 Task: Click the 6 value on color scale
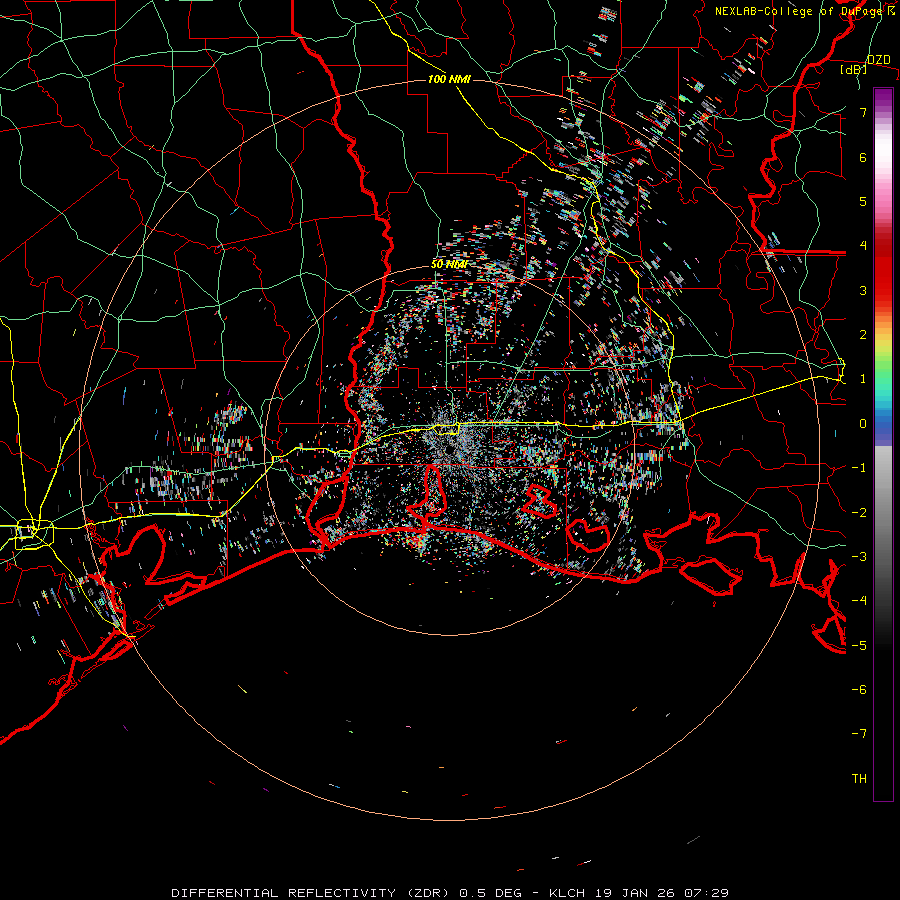pyautogui.click(x=863, y=157)
